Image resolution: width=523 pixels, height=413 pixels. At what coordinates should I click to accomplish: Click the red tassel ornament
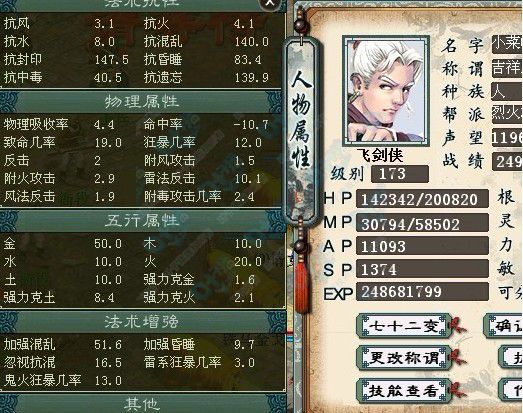point(302,287)
